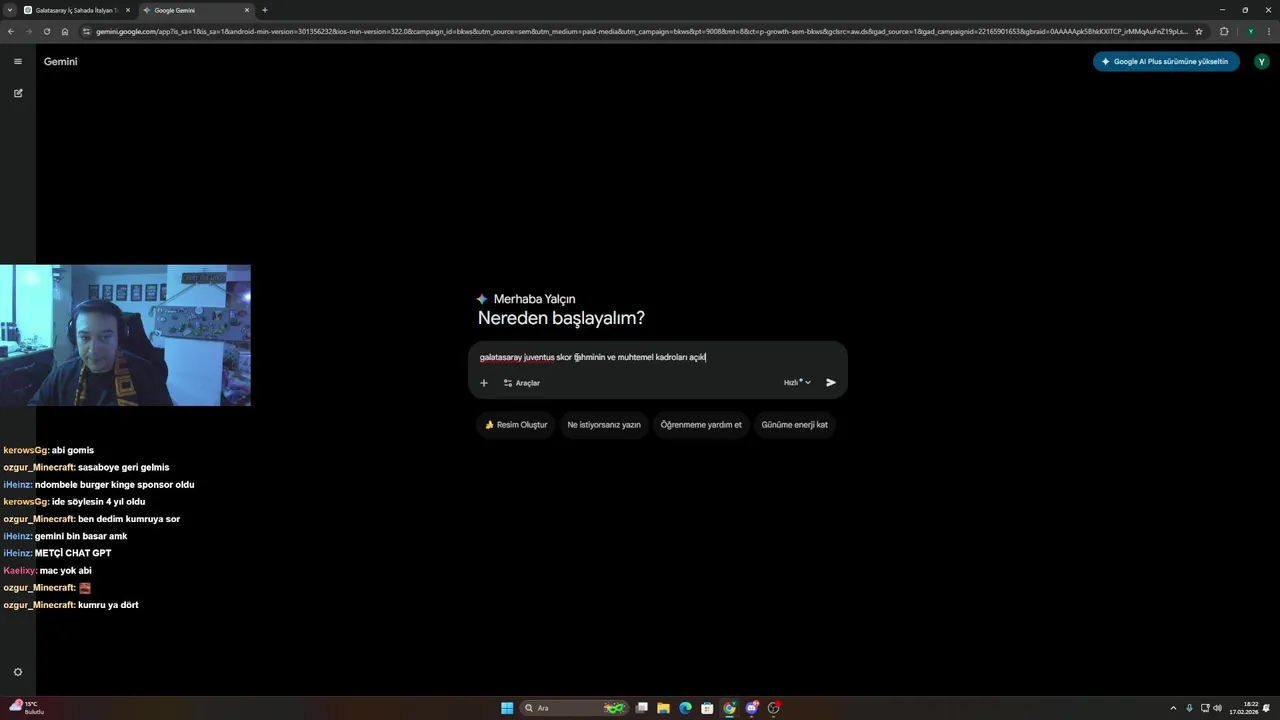Click the microphone tray icon

point(1189,708)
